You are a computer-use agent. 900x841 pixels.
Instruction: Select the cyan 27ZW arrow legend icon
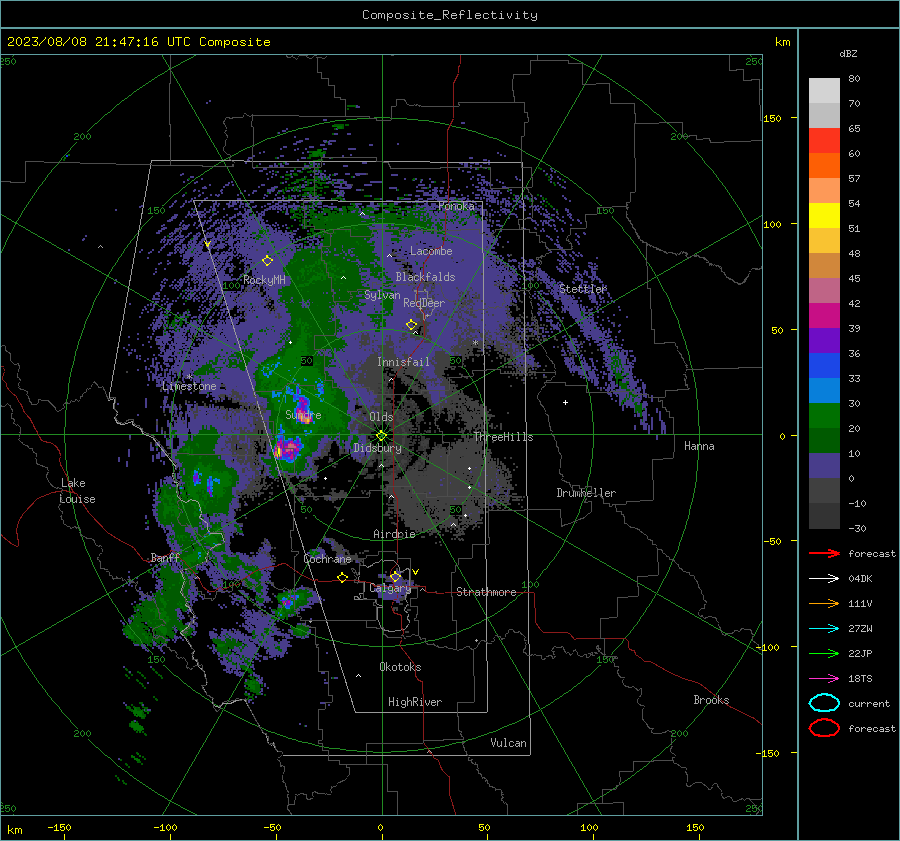point(824,629)
